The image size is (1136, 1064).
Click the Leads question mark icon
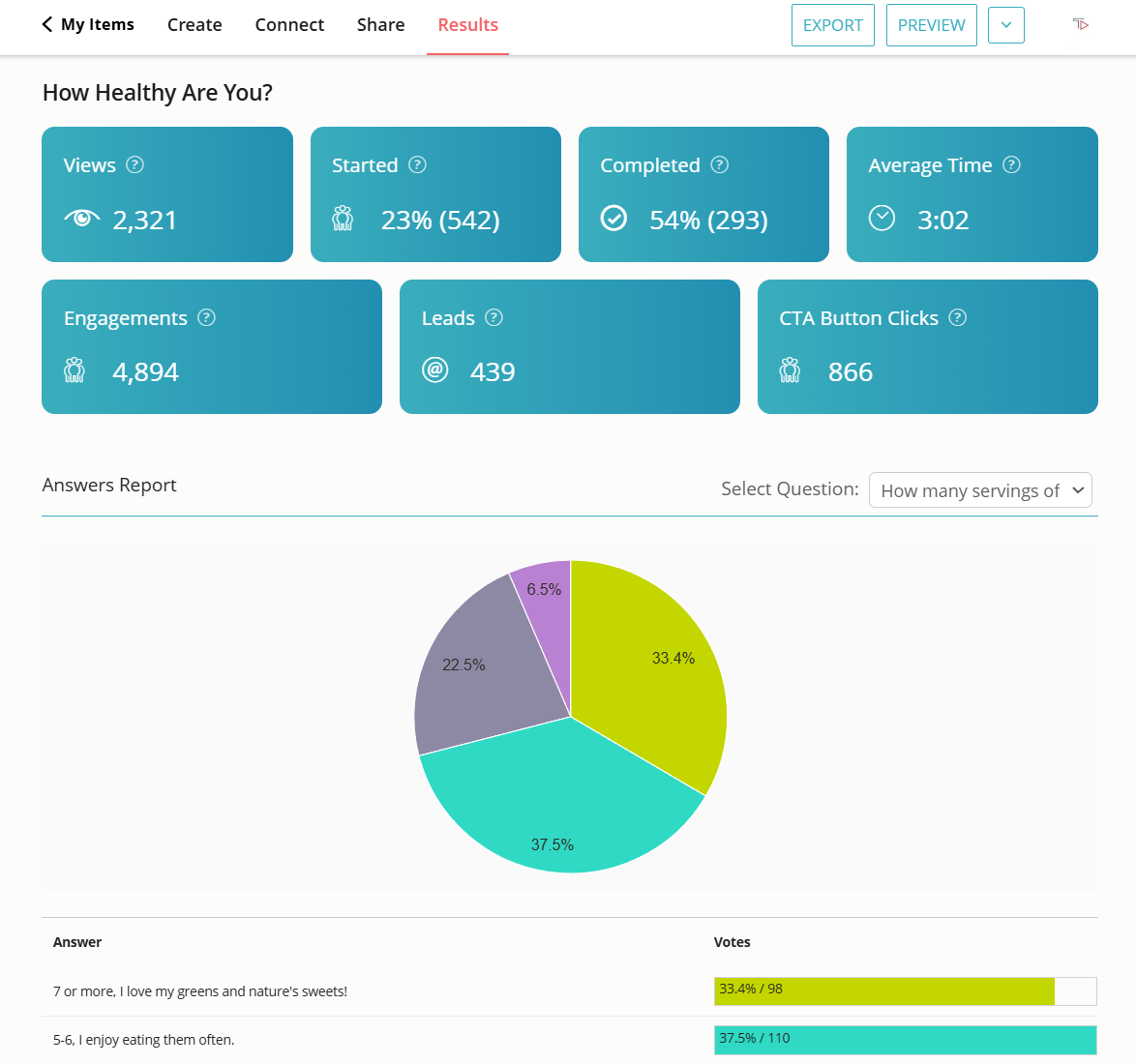pyautogui.click(x=494, y=317)
